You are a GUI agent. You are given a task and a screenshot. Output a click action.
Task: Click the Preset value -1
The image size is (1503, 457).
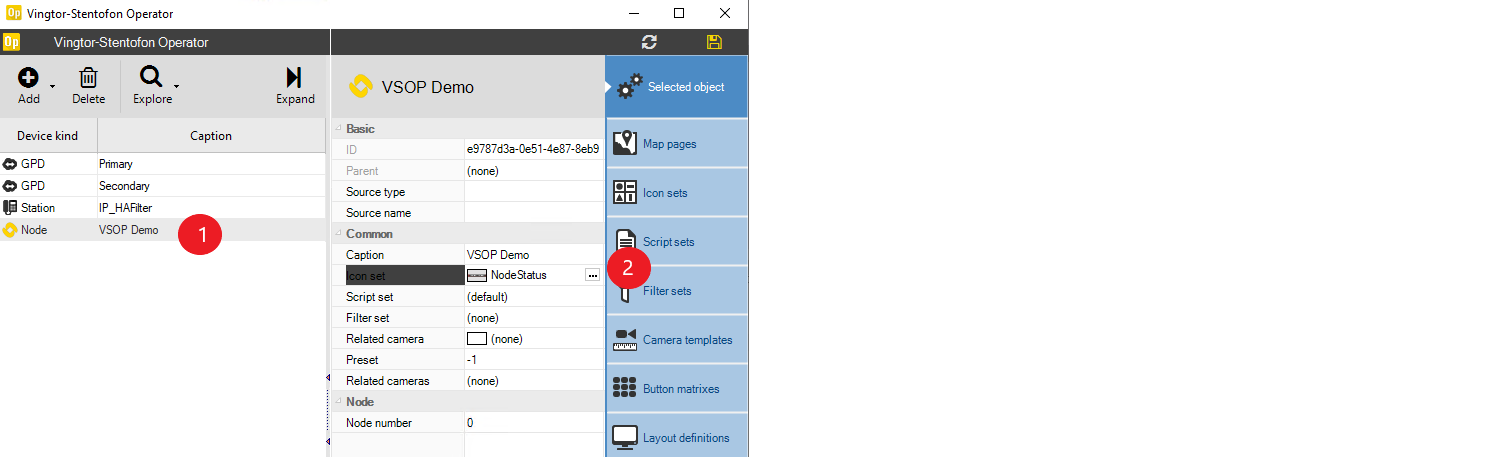[534, 360]
